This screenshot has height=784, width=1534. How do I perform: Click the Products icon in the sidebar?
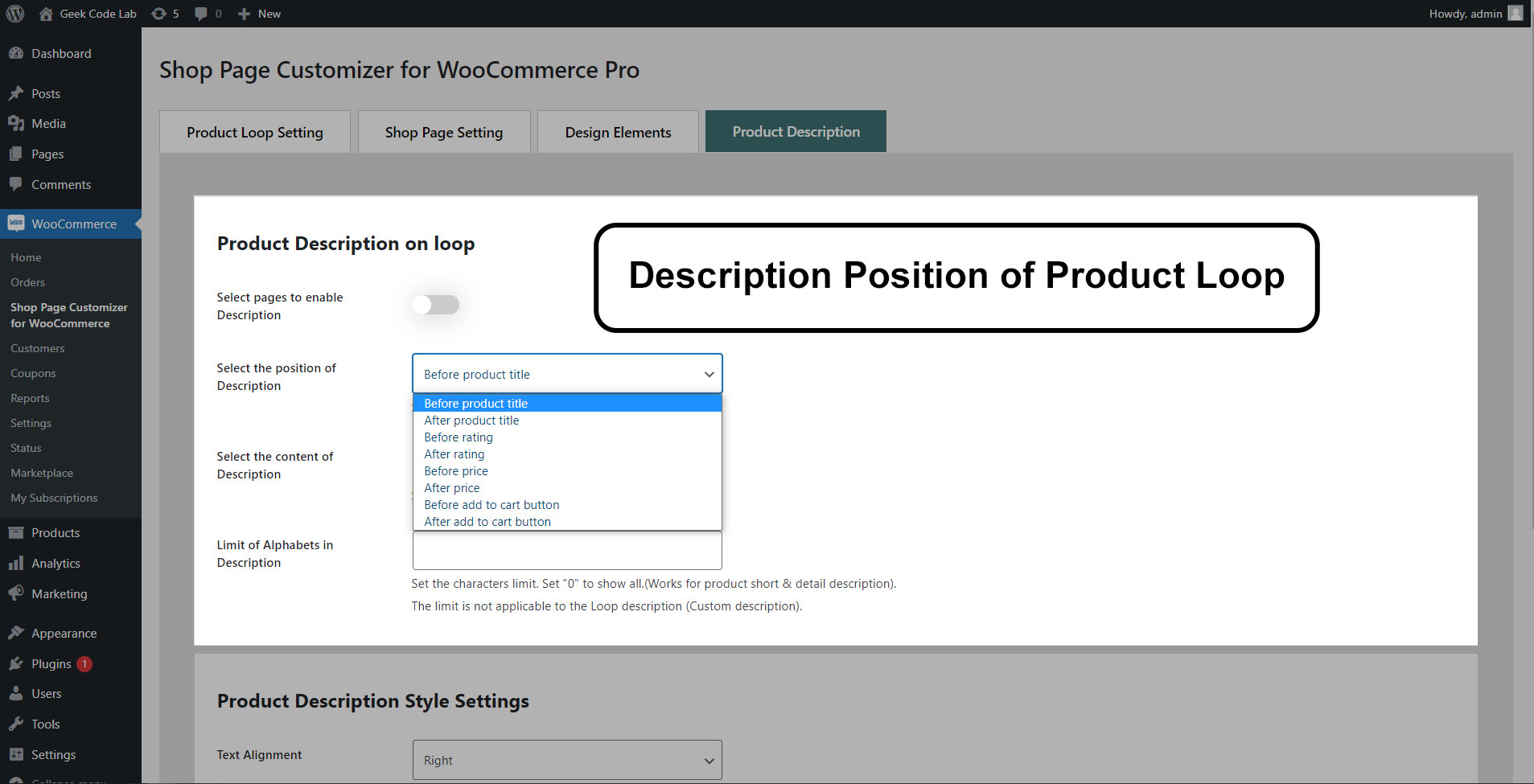click(16, 532)
